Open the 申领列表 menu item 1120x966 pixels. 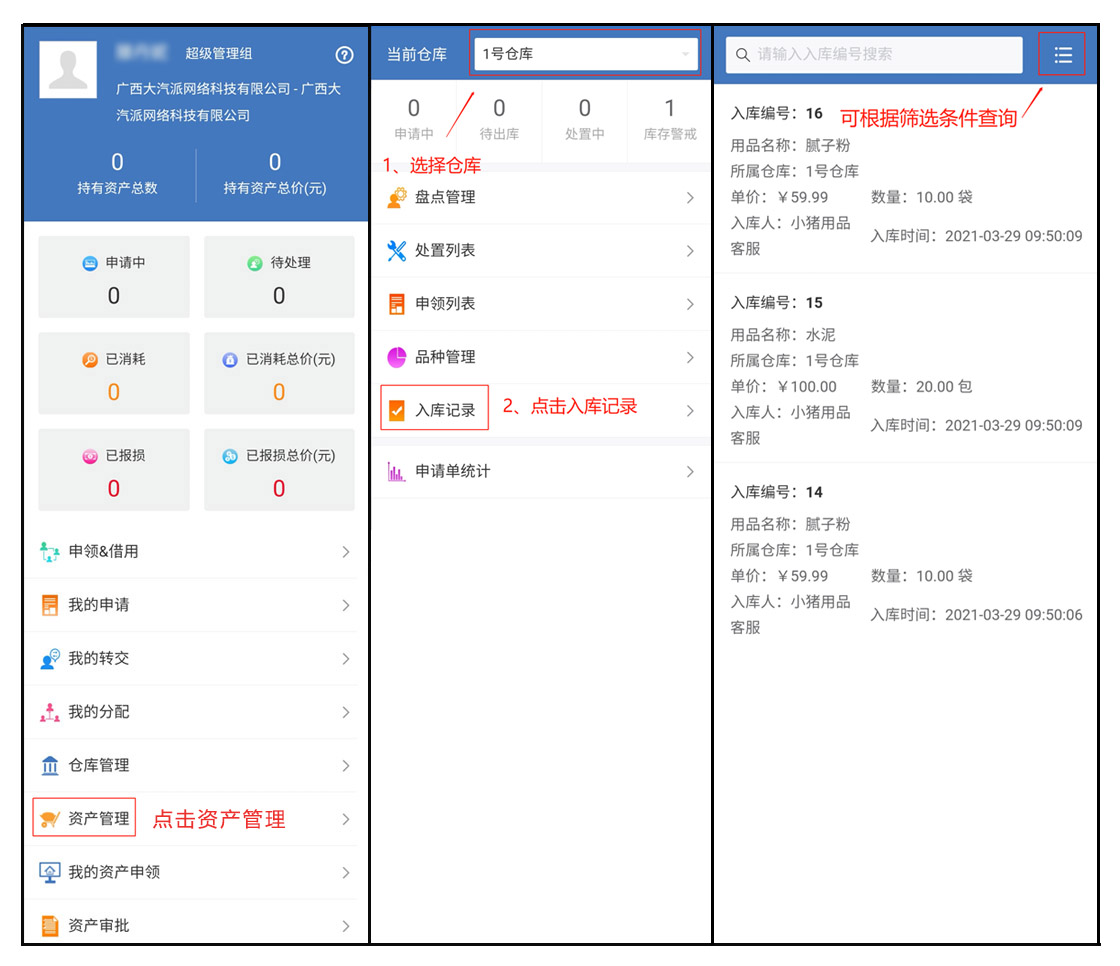541,304
